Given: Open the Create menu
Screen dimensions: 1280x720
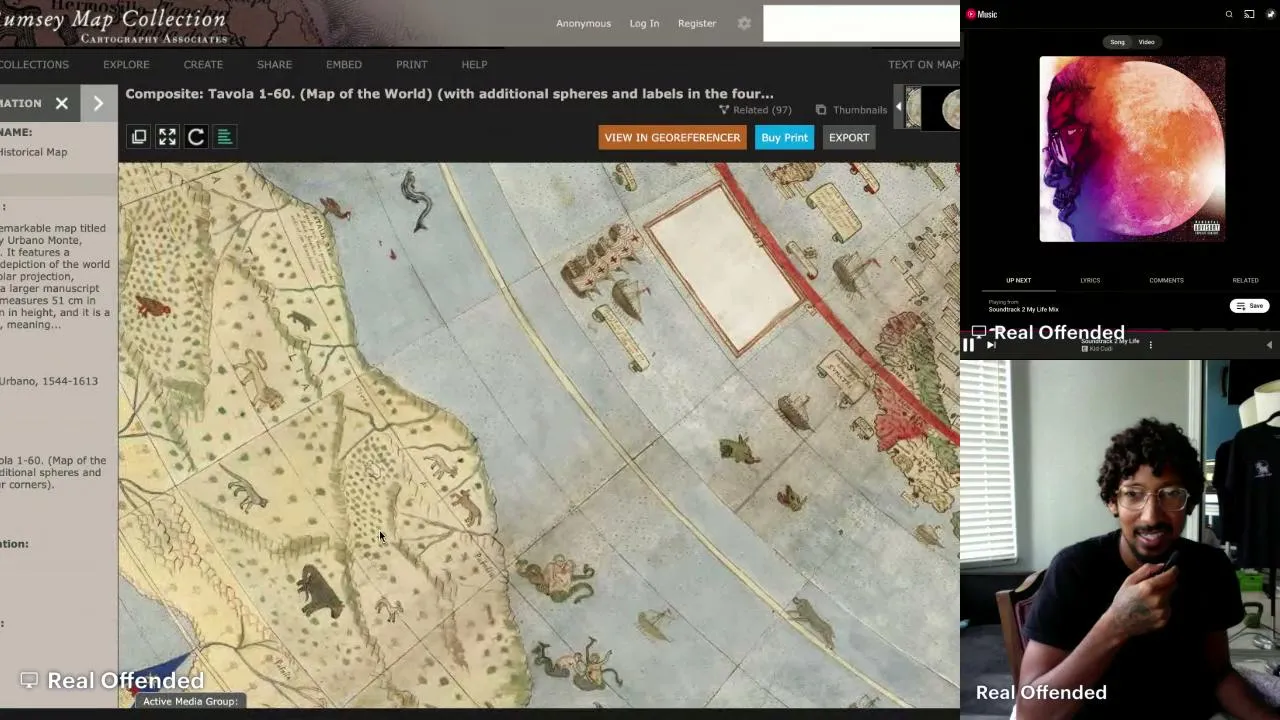Looking at the screenshot, I should [203, 64].
